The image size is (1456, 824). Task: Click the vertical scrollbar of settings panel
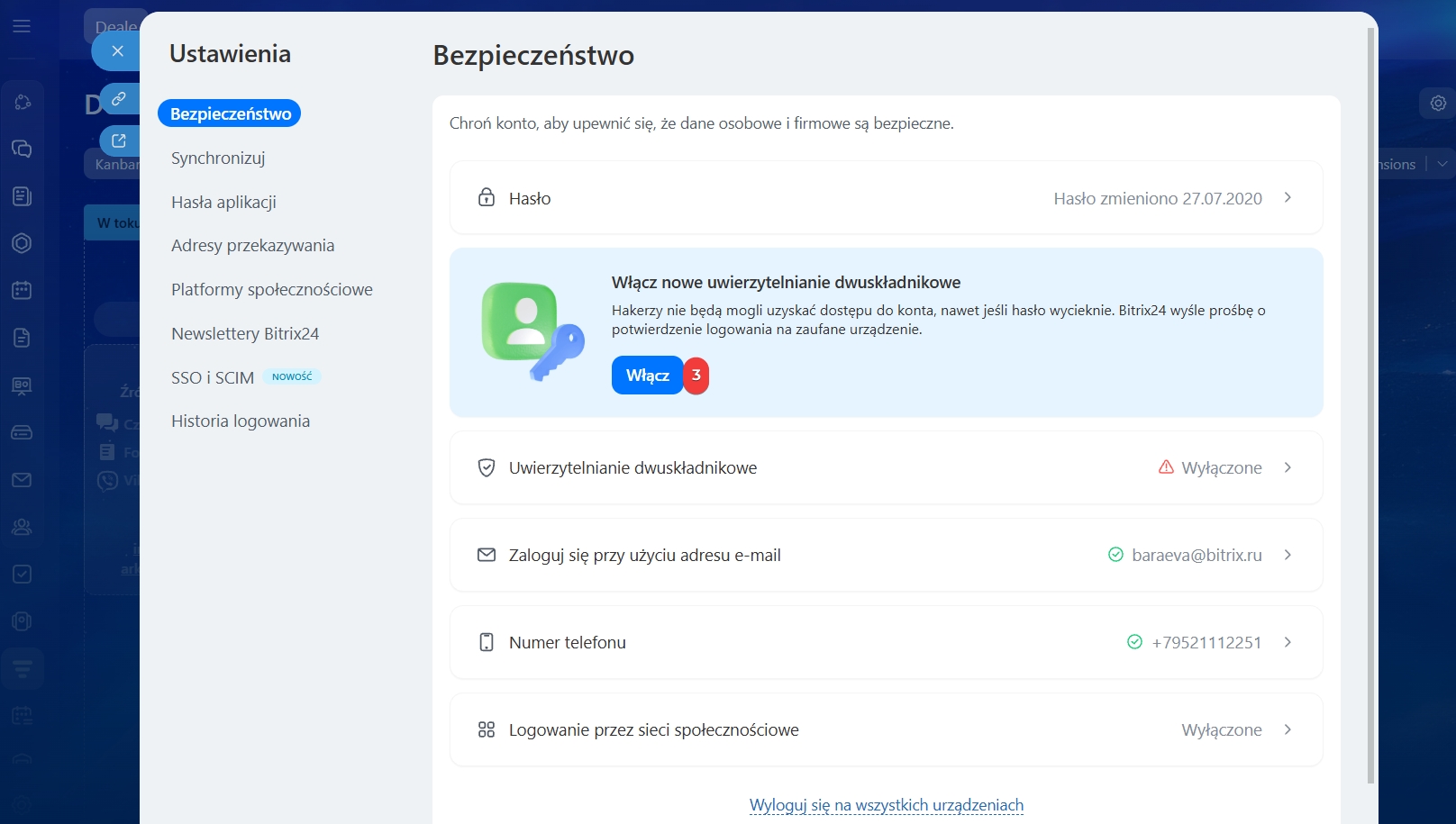coord(1371,405)
